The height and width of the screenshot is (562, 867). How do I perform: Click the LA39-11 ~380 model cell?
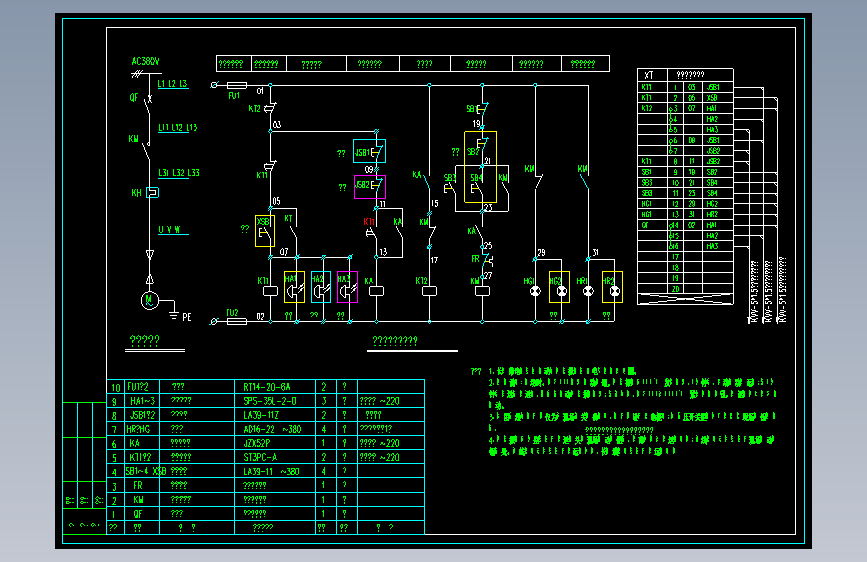[x=275, y=471]
